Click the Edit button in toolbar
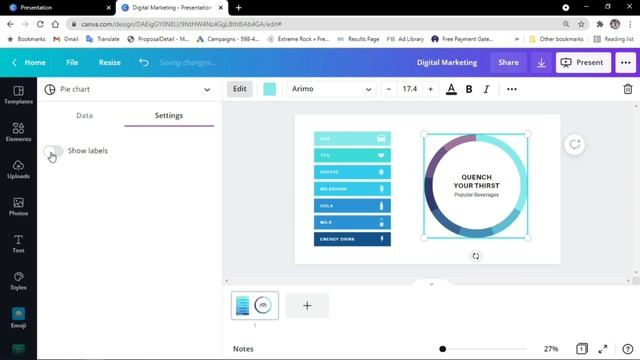This screenshot has width=640, height=360. [240, 89]
